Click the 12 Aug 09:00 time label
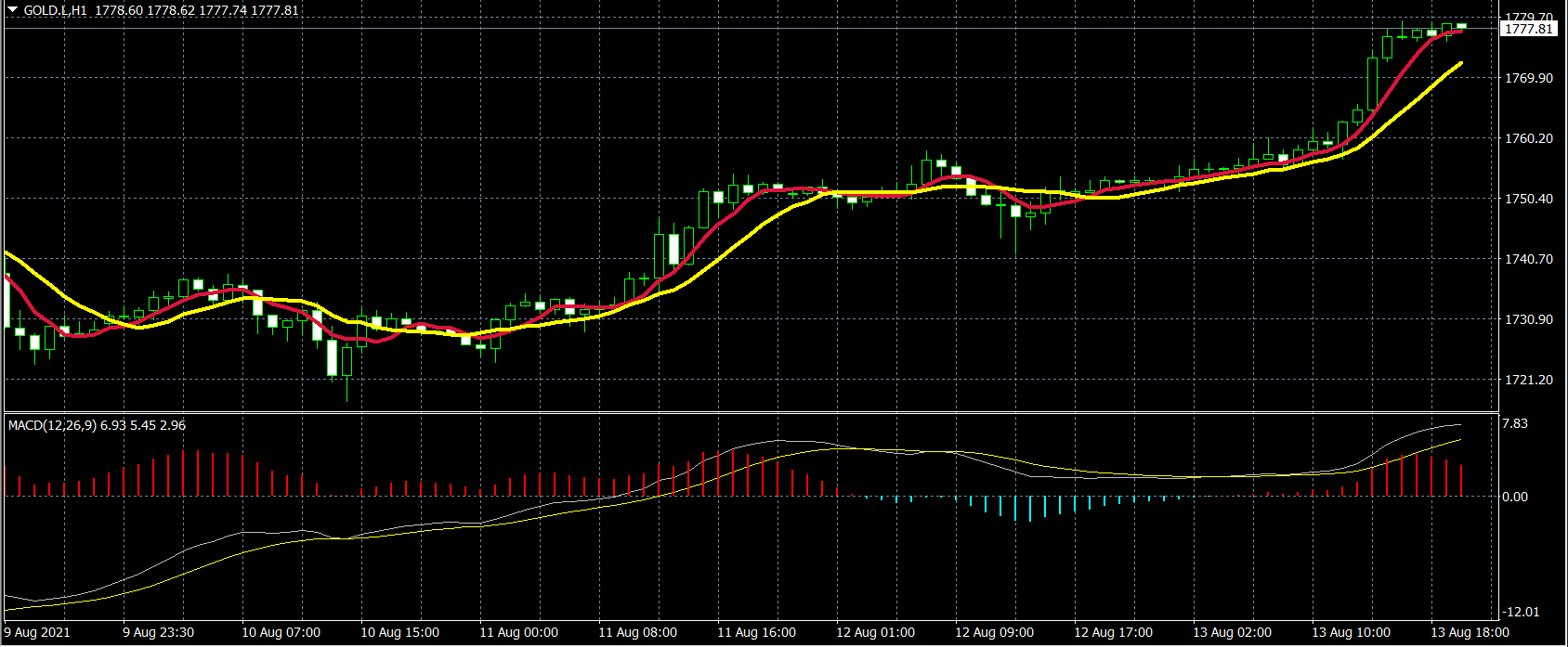 click(994, 632)
